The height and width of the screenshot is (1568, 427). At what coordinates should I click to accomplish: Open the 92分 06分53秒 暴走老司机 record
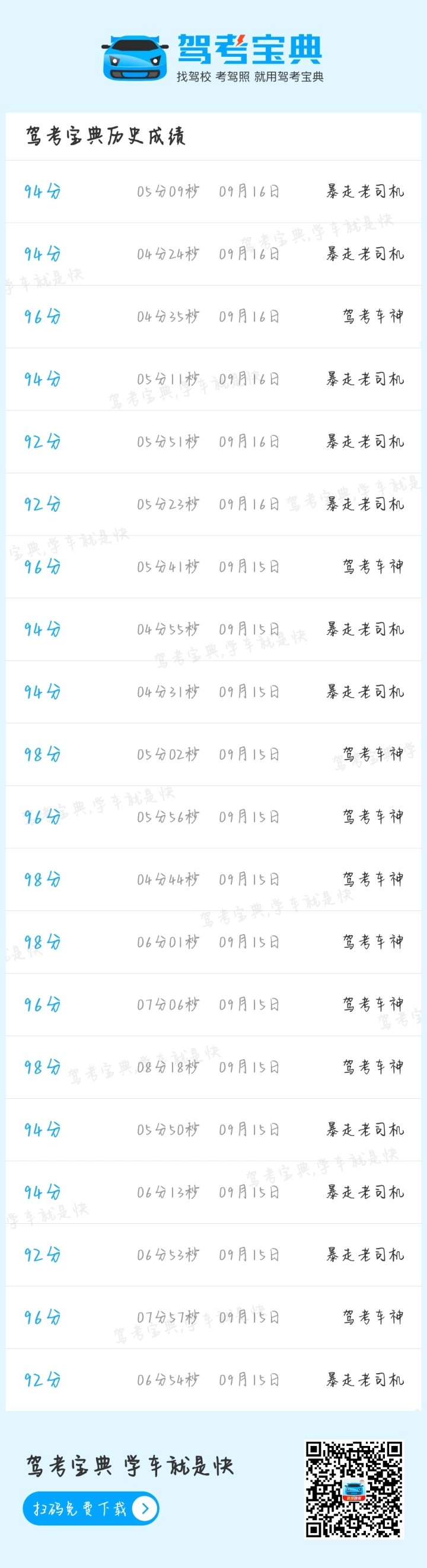point(213,1255)
